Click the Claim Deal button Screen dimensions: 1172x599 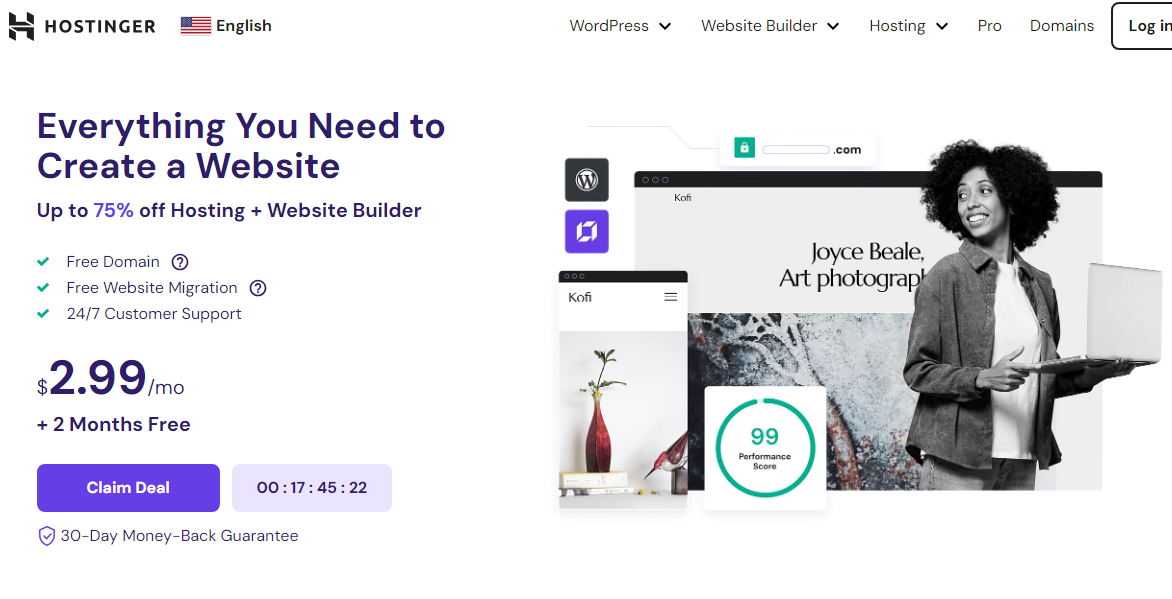(129, 488)
